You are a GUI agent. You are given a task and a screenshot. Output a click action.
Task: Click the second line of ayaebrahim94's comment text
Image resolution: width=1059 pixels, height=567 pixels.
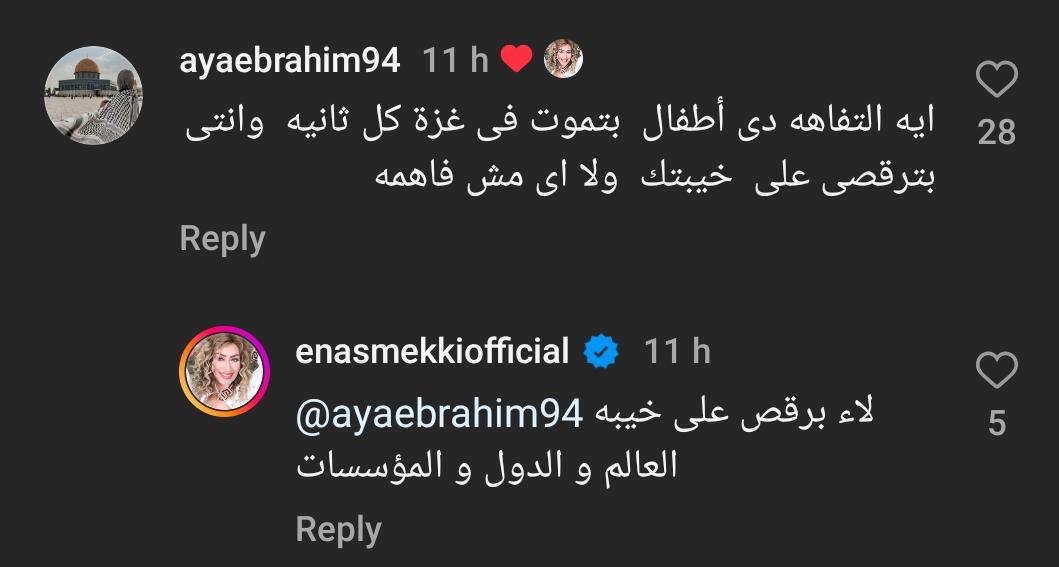point(655,176)
